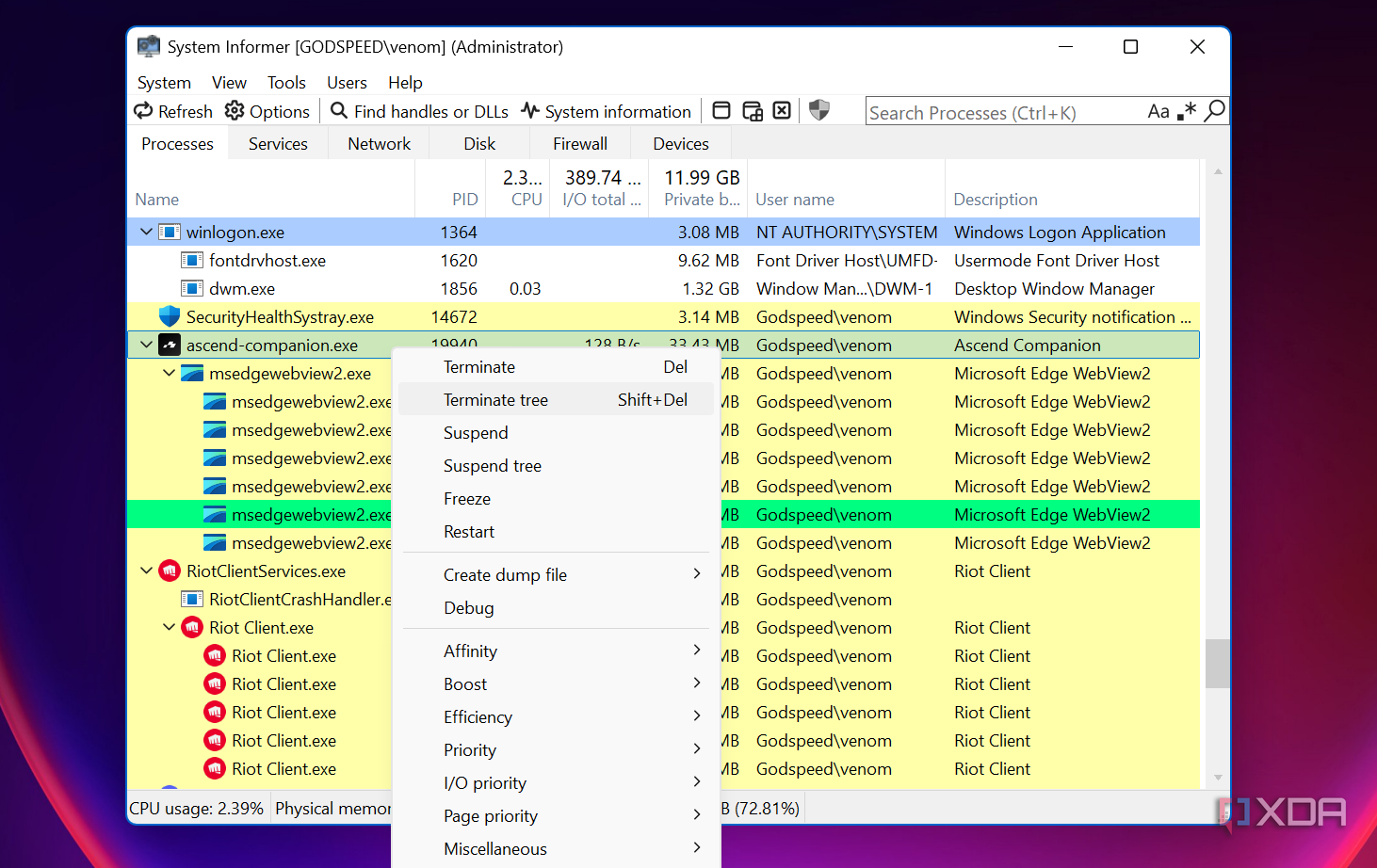Open Create dump file submenu
The width and height of the screenshot is (1377, 868).
click(556, 575)
